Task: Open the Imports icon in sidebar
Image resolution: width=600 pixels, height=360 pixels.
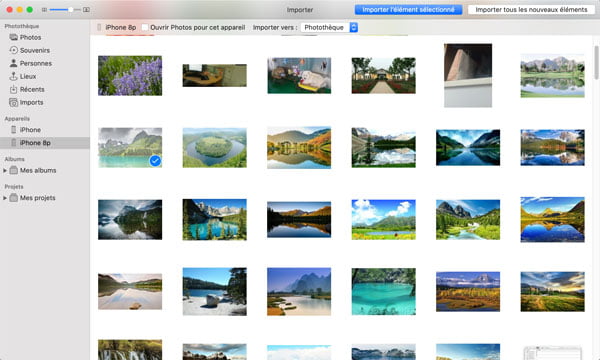Action: click(13, 102)
